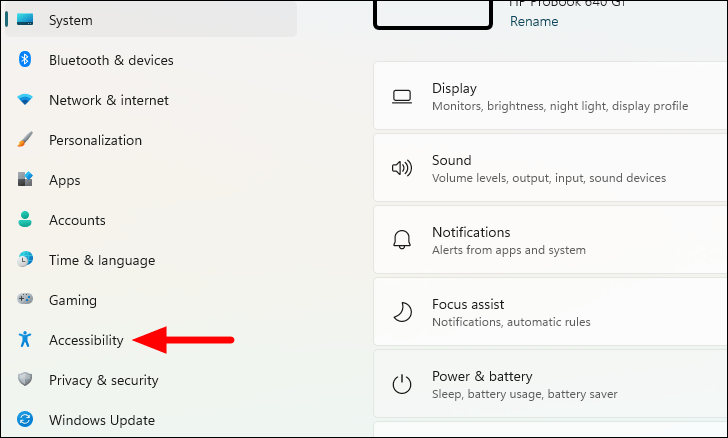Click the Gaming controller icon
This screenshot has width=728, height=438.
click(26, 300)
